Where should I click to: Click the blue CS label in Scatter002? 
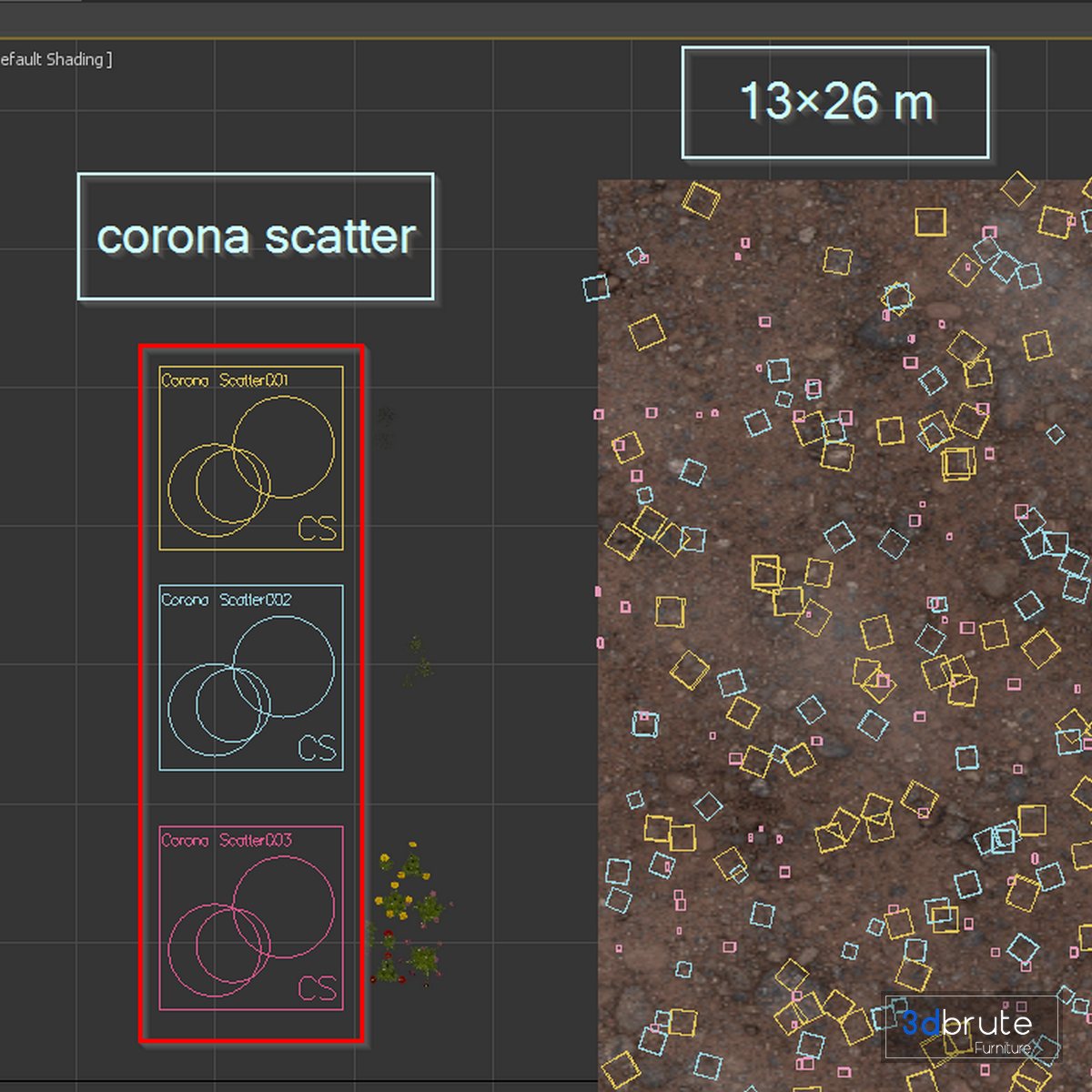[x=317, y=748]
